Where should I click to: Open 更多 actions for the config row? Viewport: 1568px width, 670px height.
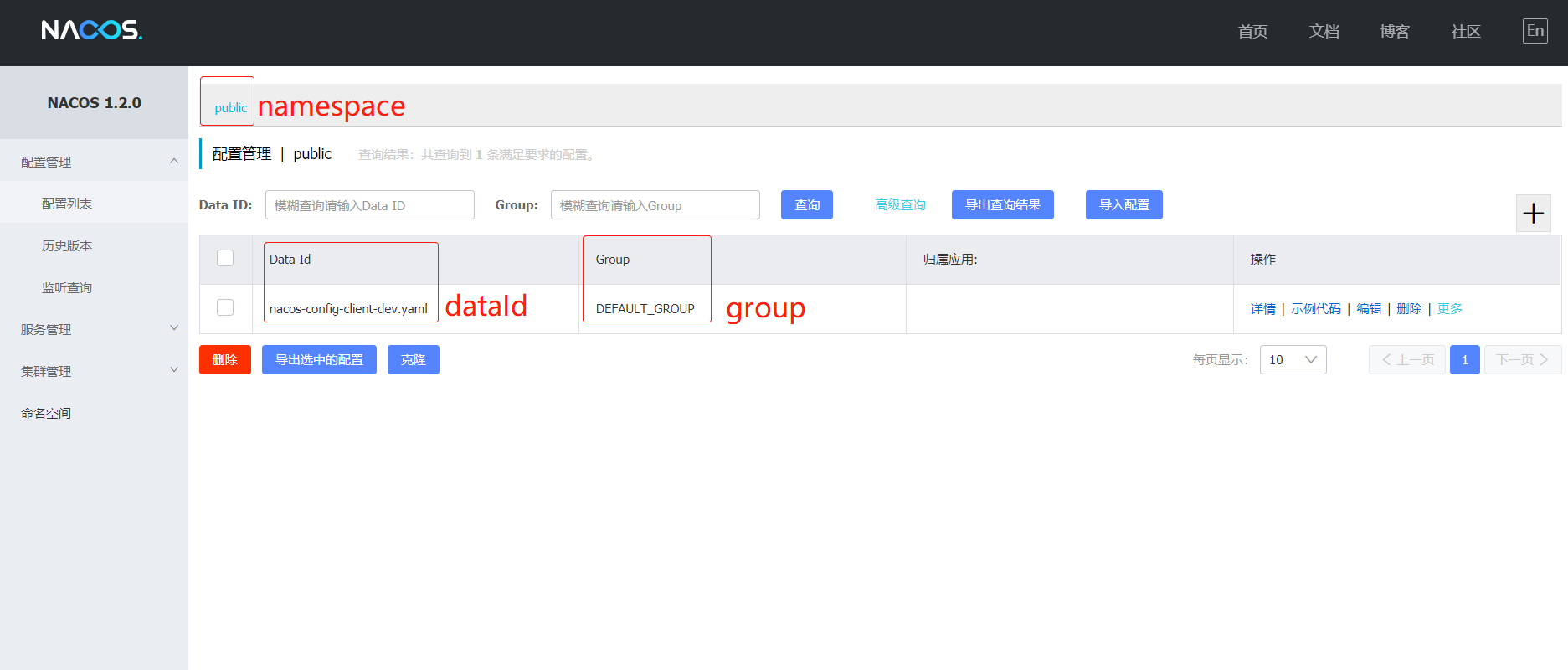tap(1449, 309)
